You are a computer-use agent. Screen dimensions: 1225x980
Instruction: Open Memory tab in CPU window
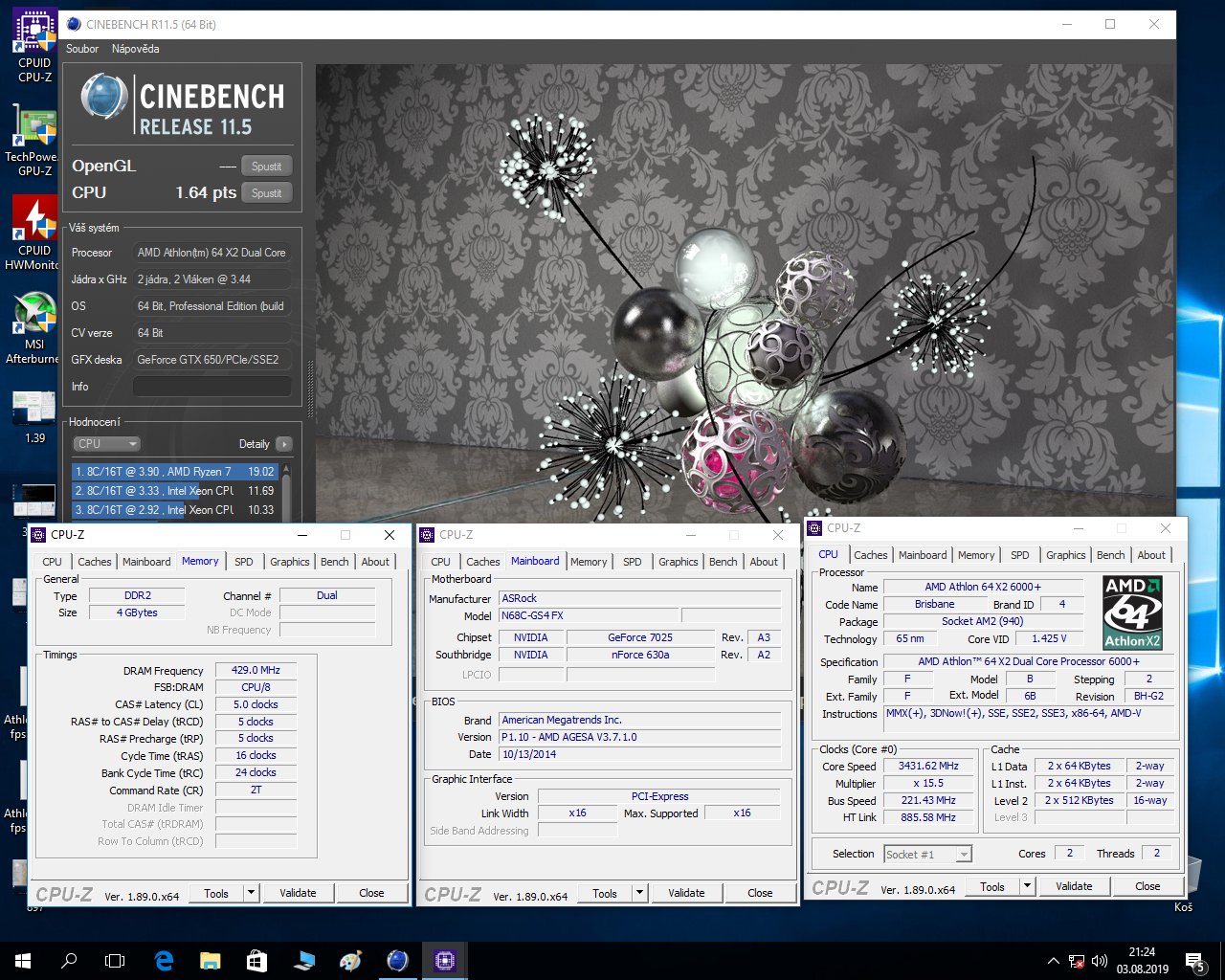click(975, 555)
